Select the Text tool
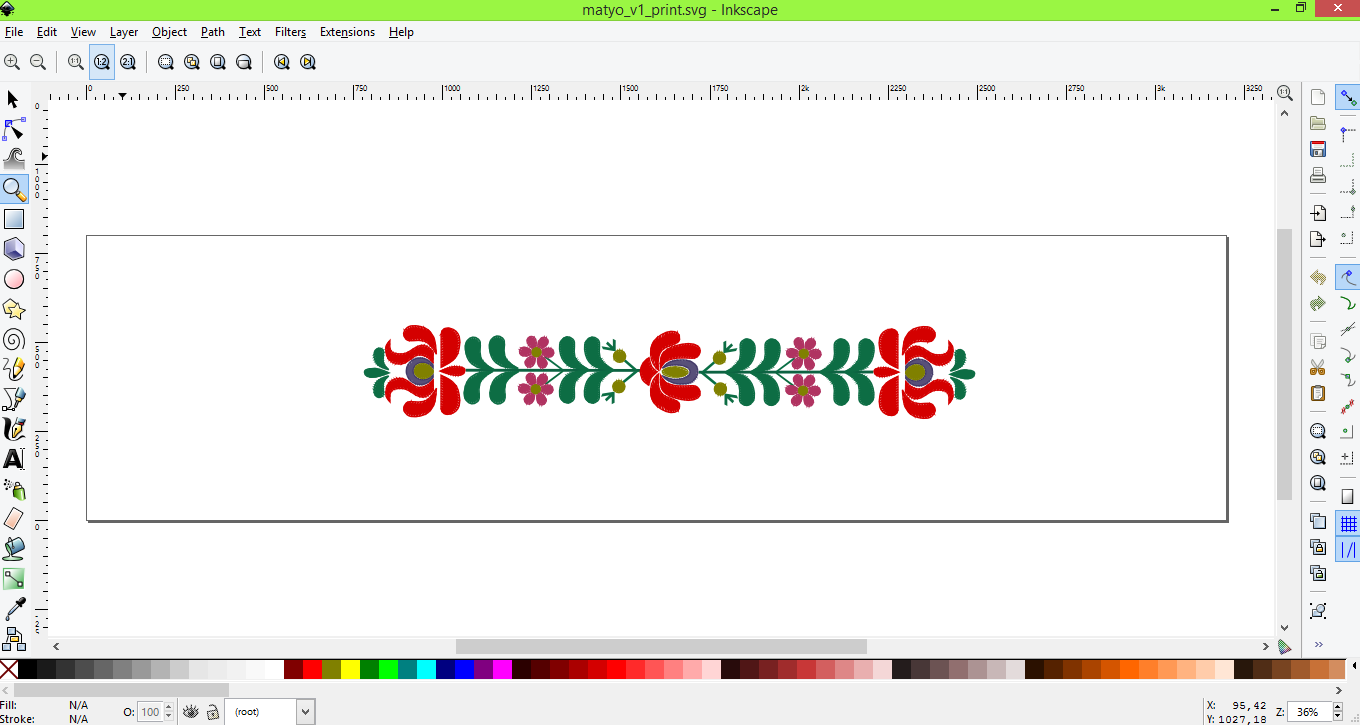The height and width of the screenshot is (725, 1360). click(x=14, y=459)
